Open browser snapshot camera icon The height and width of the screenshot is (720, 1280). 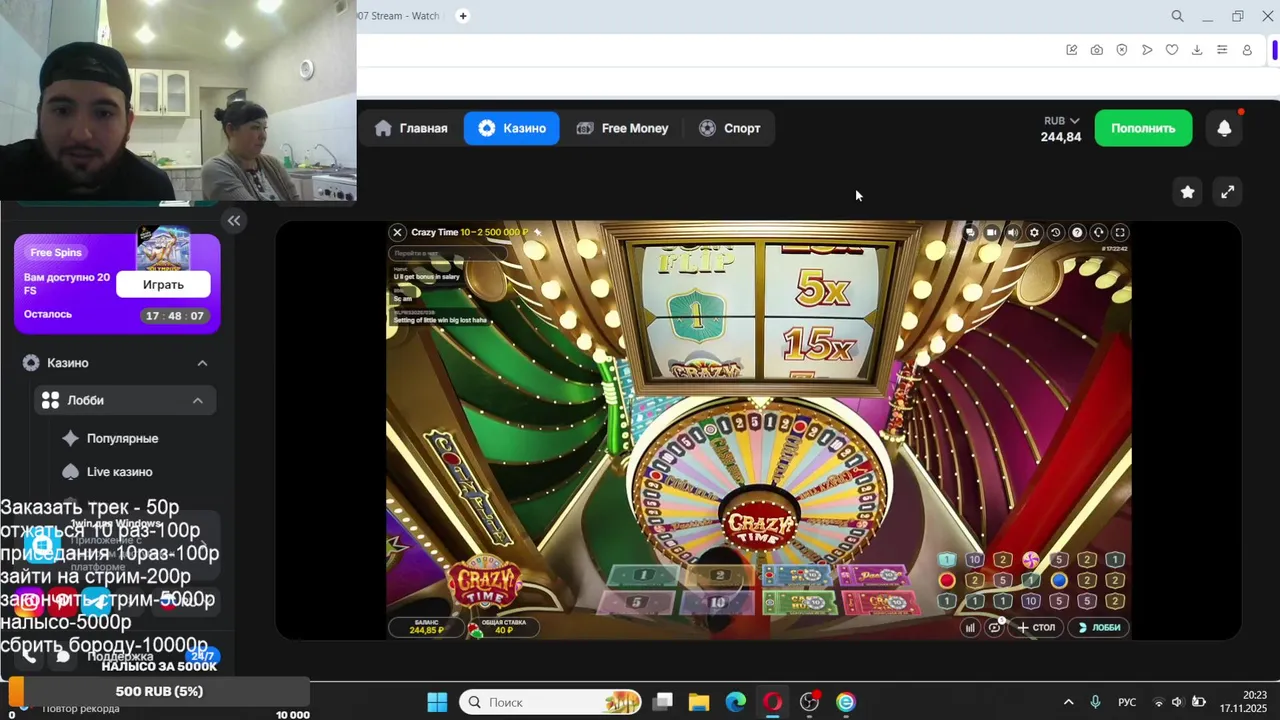pyautogui.click(x=1097, y=50)
